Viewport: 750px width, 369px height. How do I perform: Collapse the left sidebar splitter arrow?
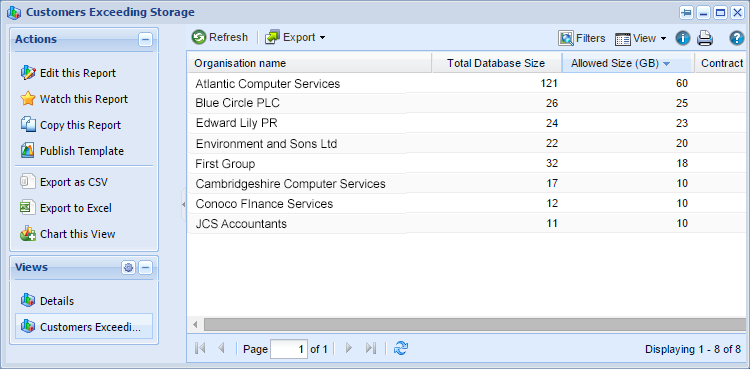pos(184,204)
